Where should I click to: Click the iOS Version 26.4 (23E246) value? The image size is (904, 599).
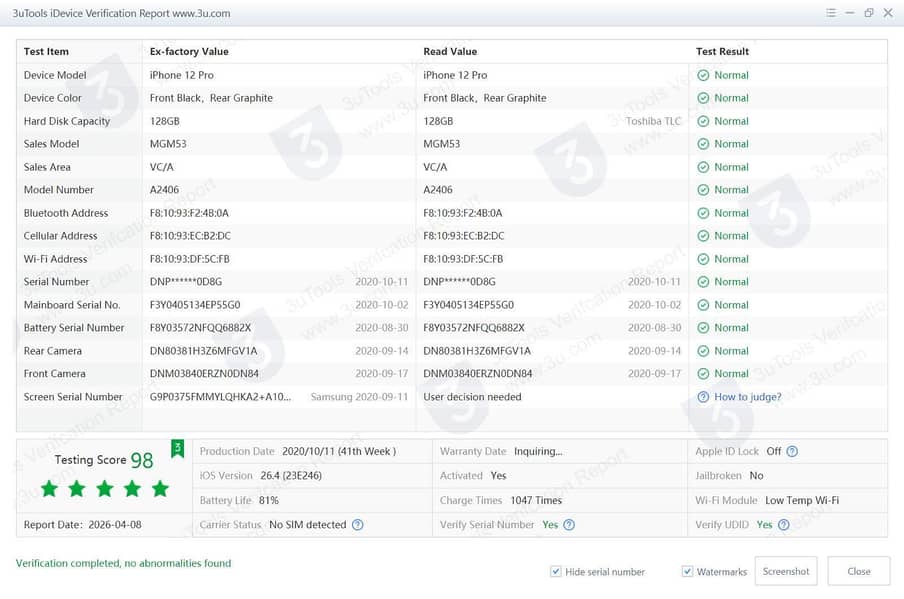click(x=291, y=476)
